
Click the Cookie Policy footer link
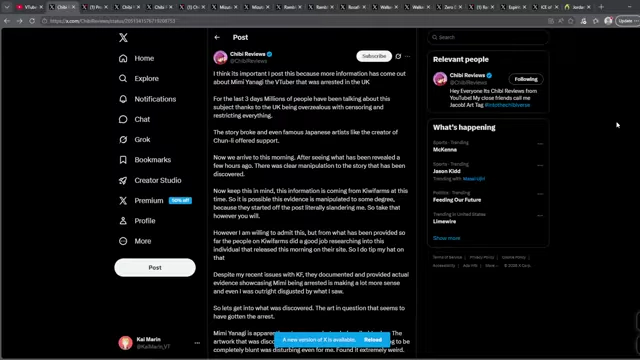pyautogui.click(x=513, y=257)
